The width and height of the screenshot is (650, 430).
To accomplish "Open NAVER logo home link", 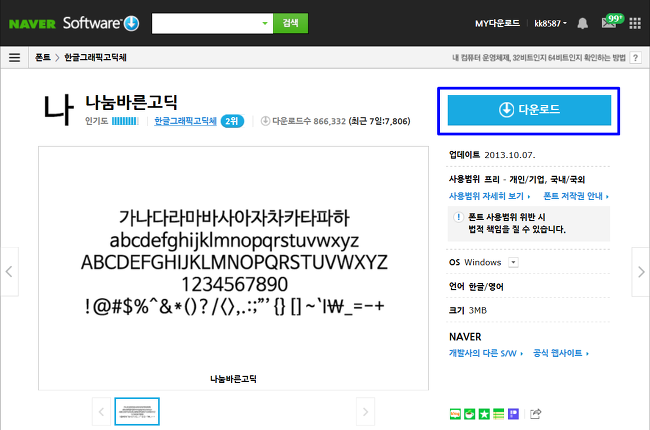I will click(x=32, y=24).
